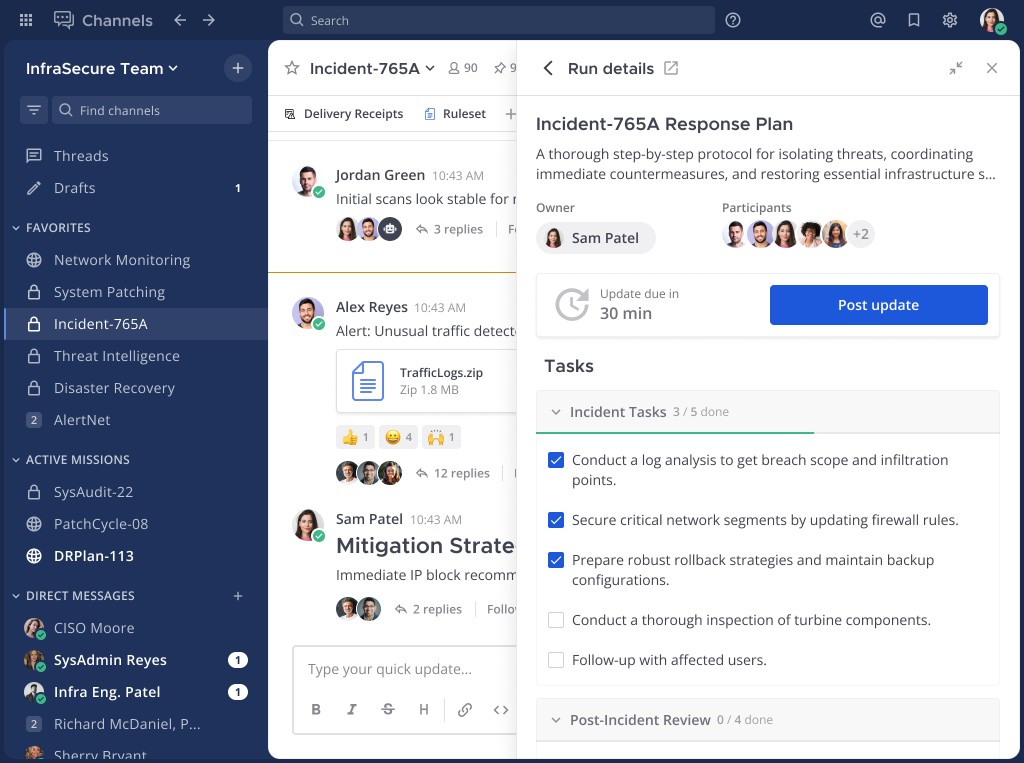This screenshot has height=763, width=1024.
Task: Open the help question mark icon
Action: coord(733,20)
